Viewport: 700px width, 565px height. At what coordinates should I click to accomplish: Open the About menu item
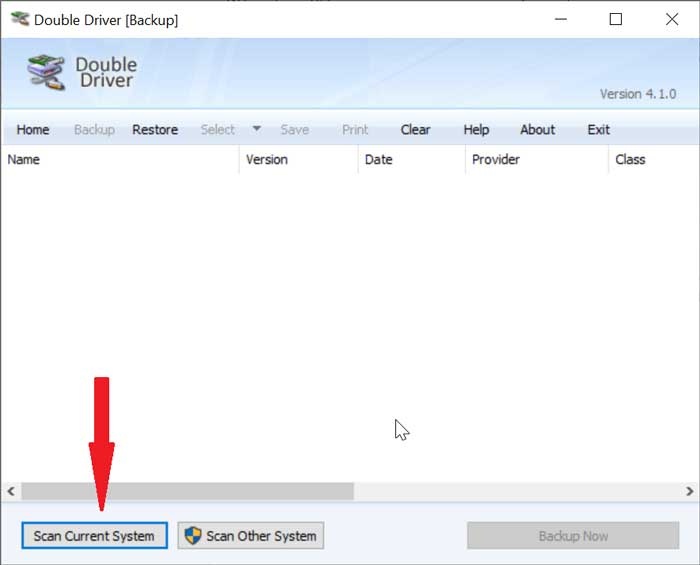(x=538, y=129)
